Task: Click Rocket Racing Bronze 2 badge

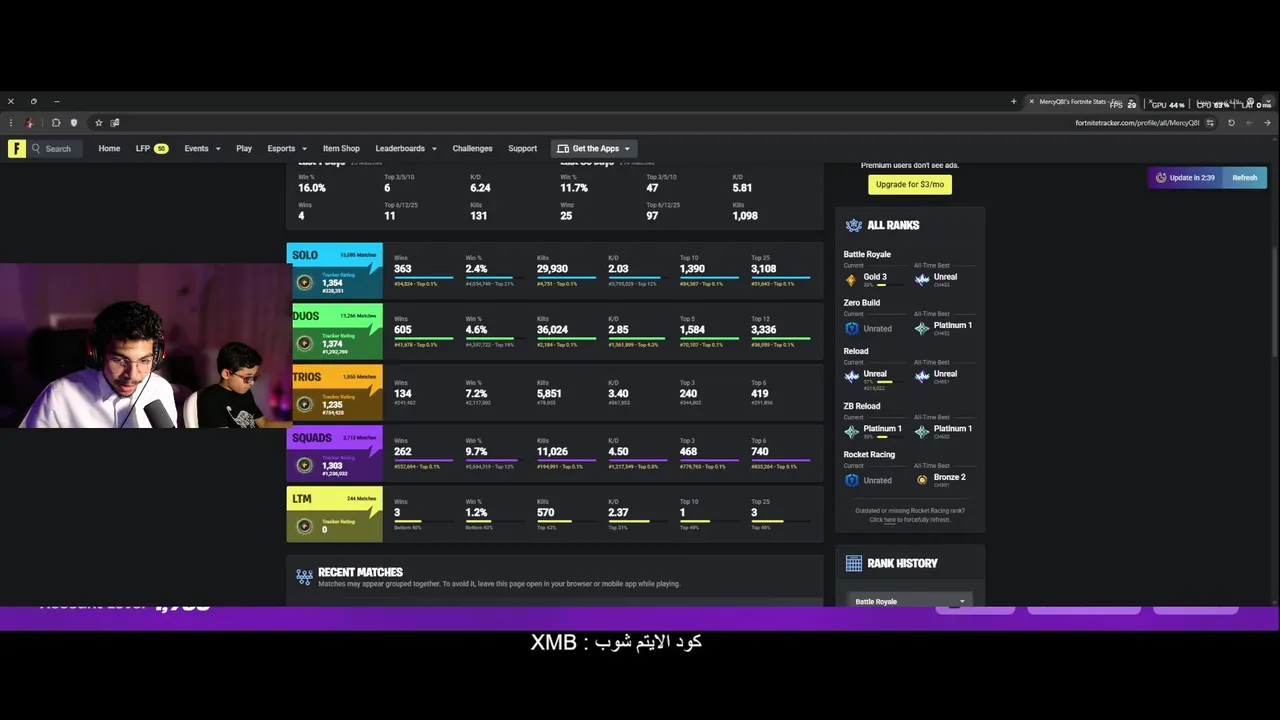Action: point(922,480)
